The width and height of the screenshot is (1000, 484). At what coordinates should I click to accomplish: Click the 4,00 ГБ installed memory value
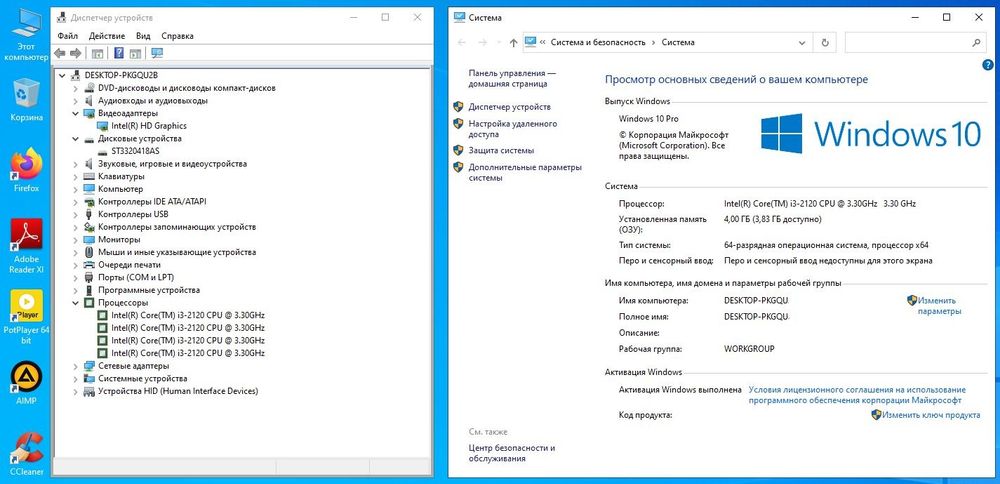pyautogui.click(x=773, y=219)
